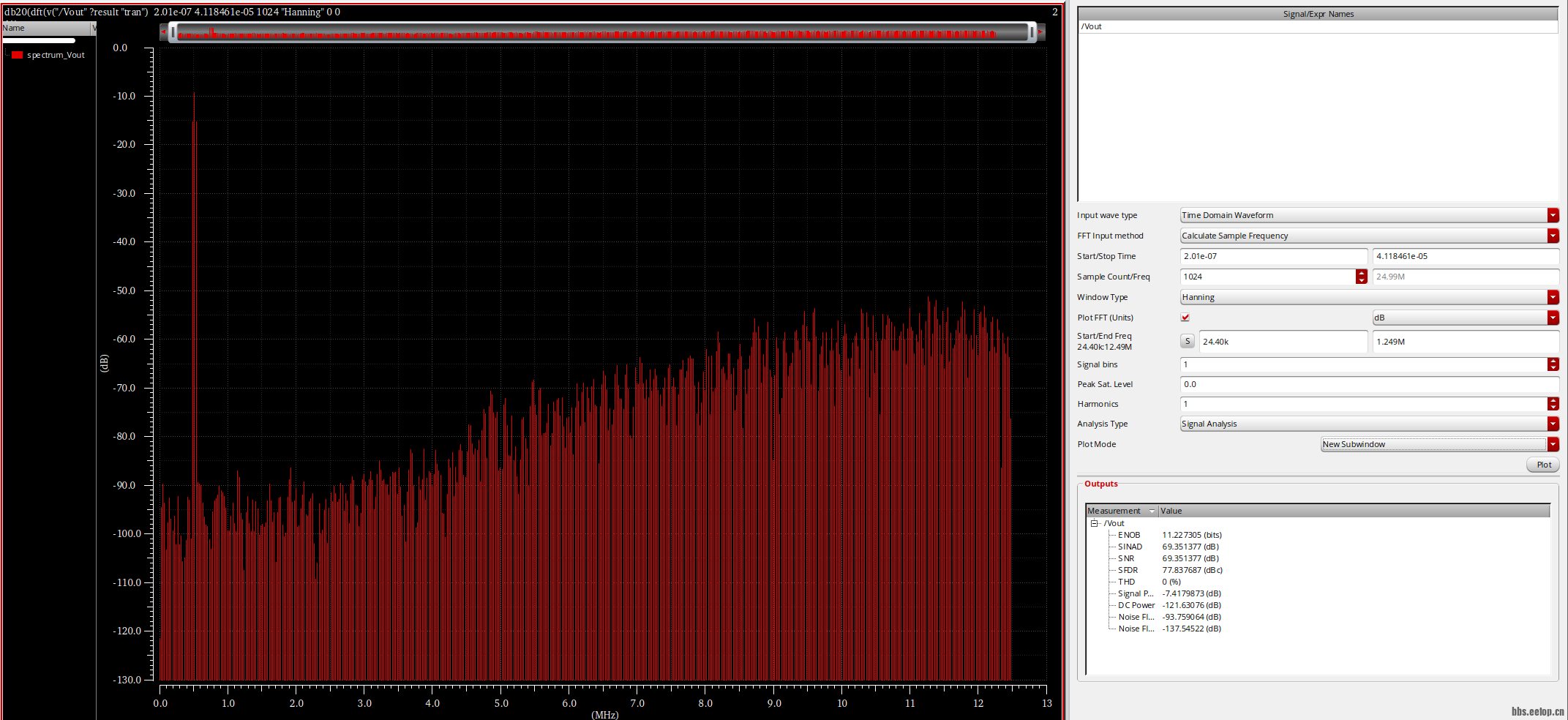Viewport: 1568px width, 720px height.
Task: Click the sort arrow in Measurement header
Action: [x=1152, y=511]
